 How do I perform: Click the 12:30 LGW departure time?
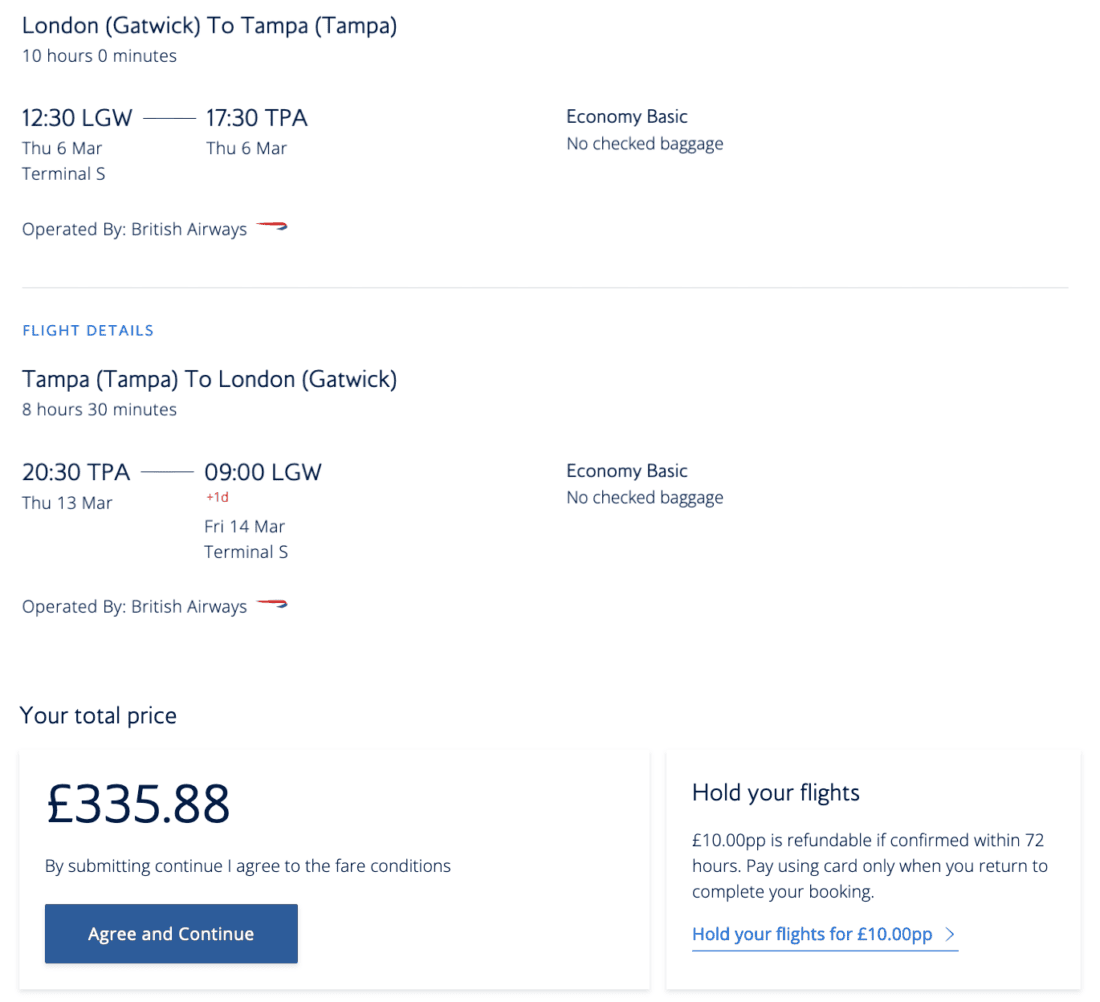(x=77, y=118)
